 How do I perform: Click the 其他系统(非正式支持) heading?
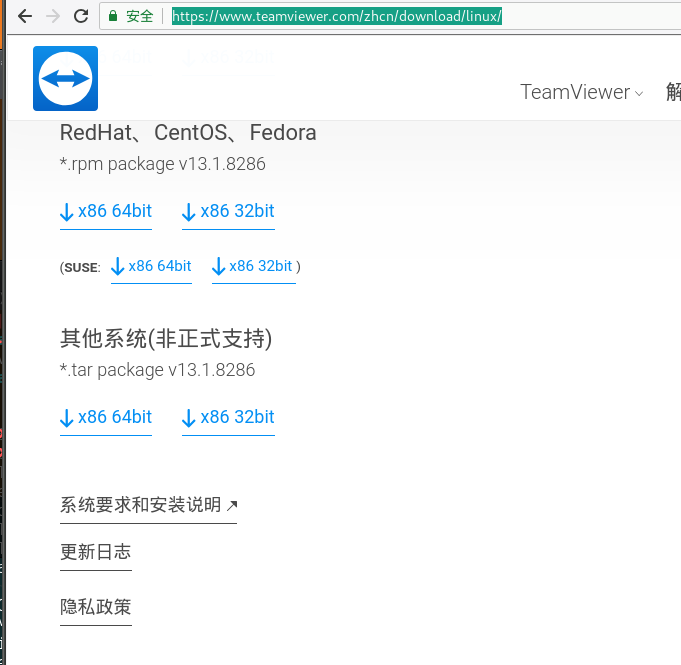tap(166, 338)
